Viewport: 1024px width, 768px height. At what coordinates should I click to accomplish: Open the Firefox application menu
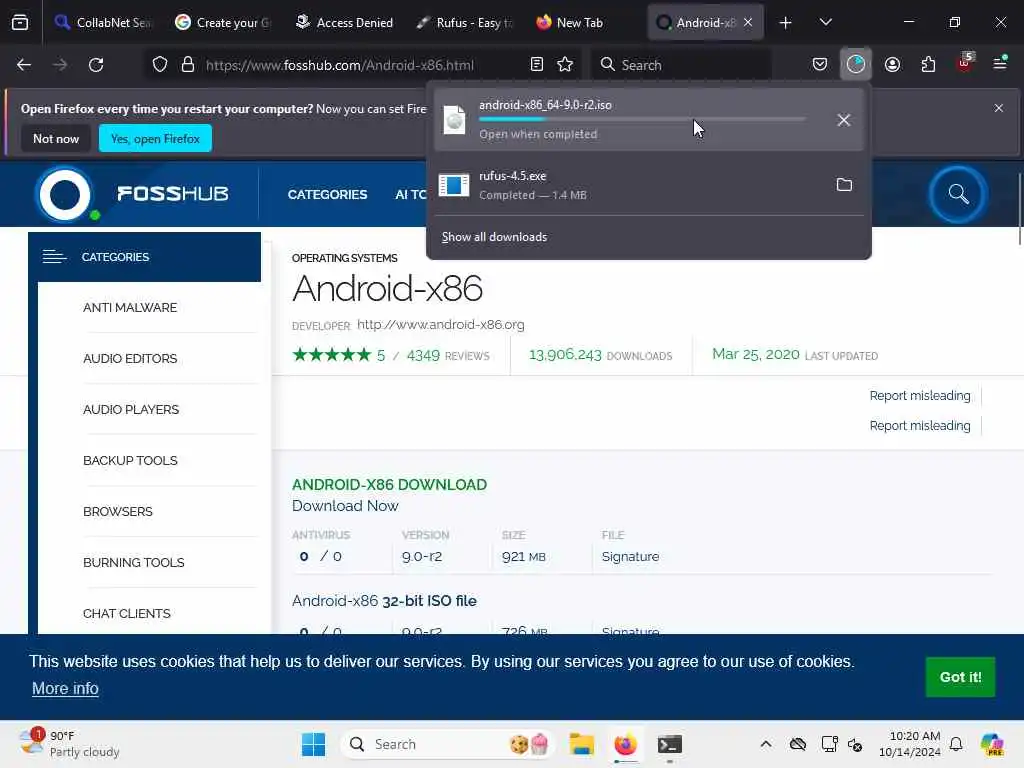tap(1000, 63)
